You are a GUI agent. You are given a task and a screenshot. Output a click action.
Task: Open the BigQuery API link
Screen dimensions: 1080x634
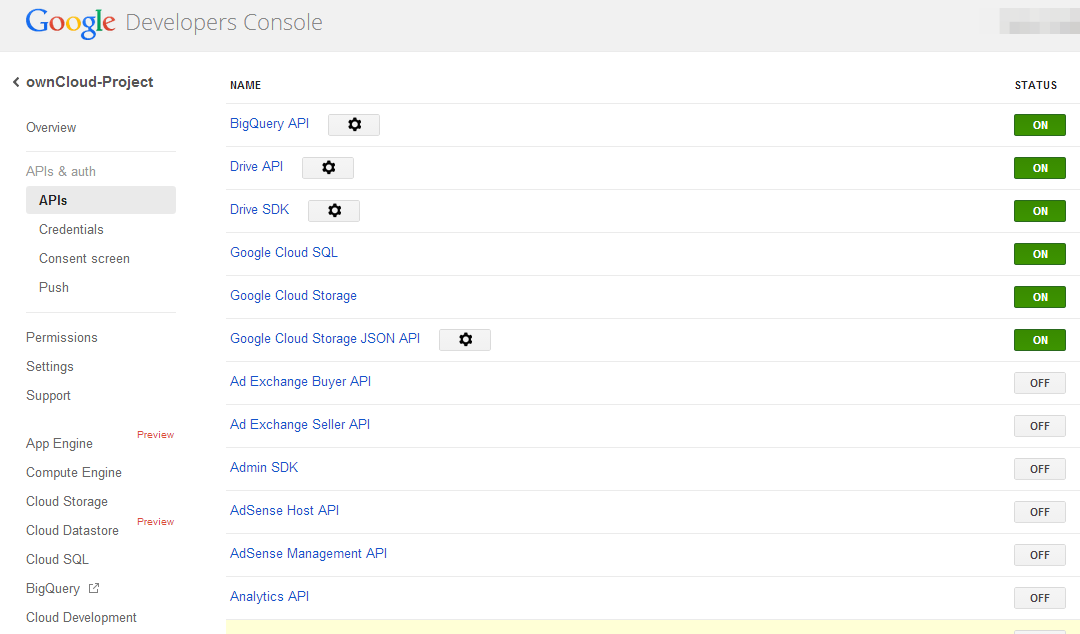pyautogui.click(x=269, y=123)
